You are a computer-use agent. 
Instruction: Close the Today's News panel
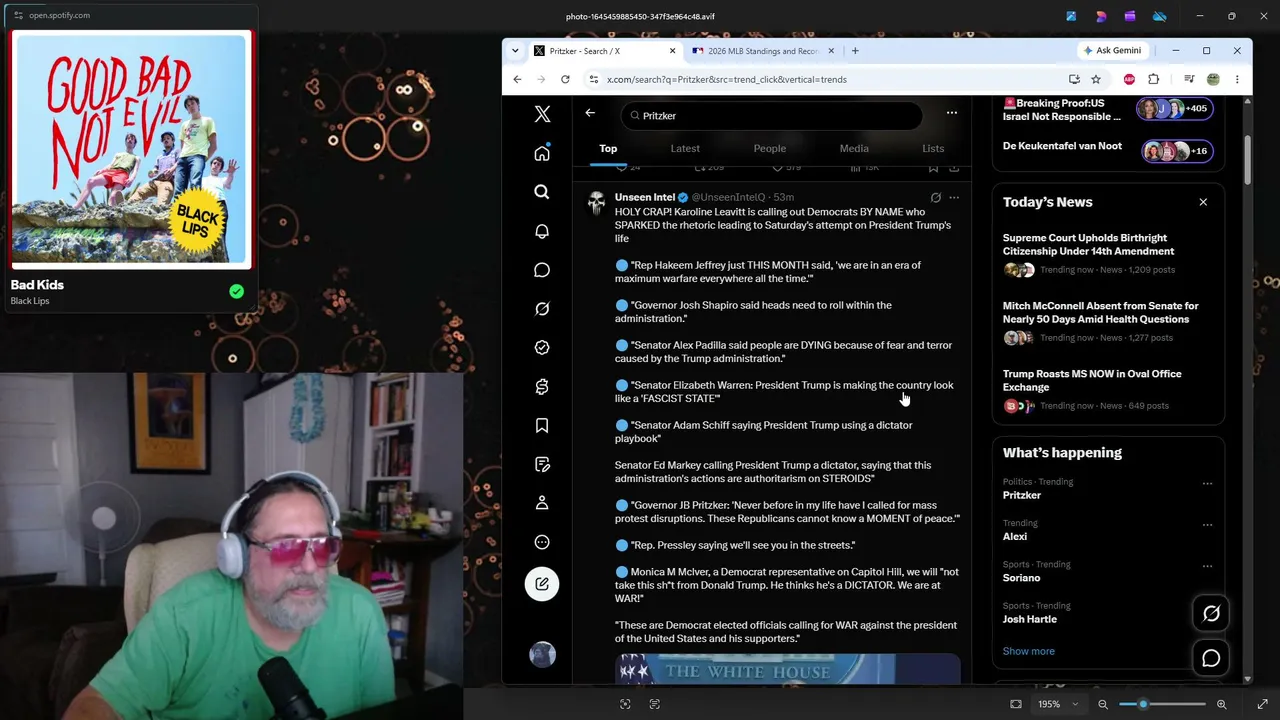pos(1203,202)
